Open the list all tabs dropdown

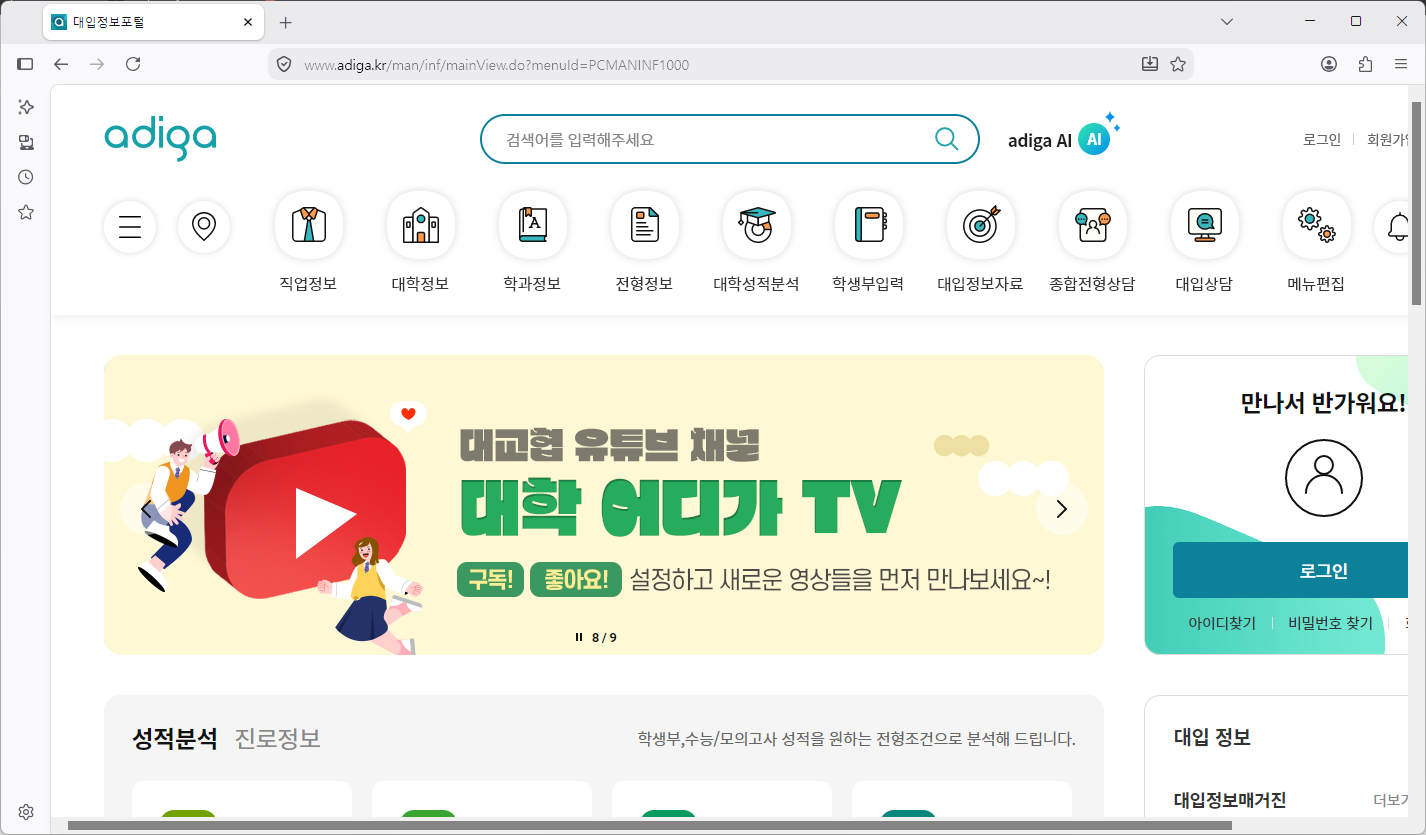click(1228, 21)
